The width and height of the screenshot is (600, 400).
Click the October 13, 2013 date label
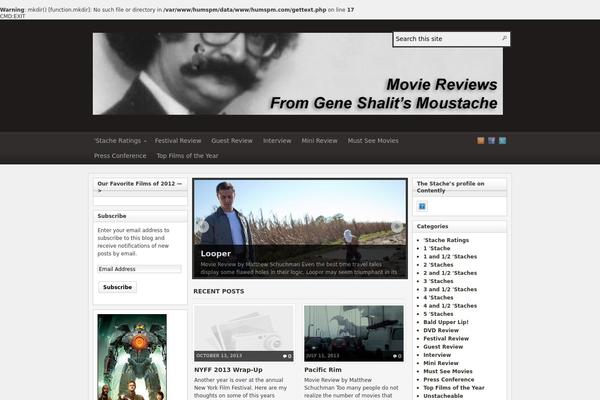coord(219,356)
